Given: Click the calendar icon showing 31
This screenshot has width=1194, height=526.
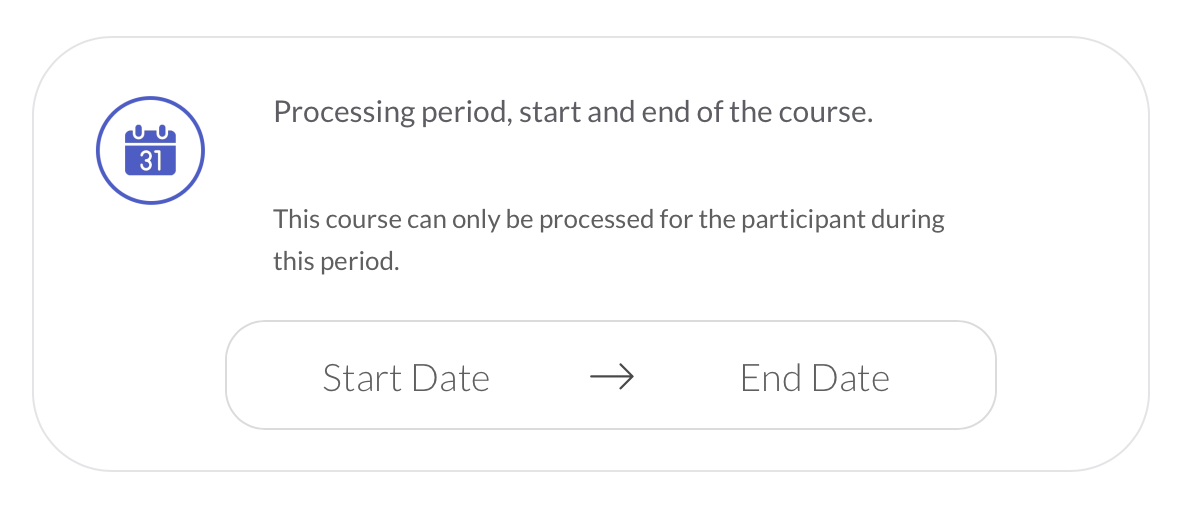Looking at the screenshot, I should pyautogui.click(x=150, y=151).
